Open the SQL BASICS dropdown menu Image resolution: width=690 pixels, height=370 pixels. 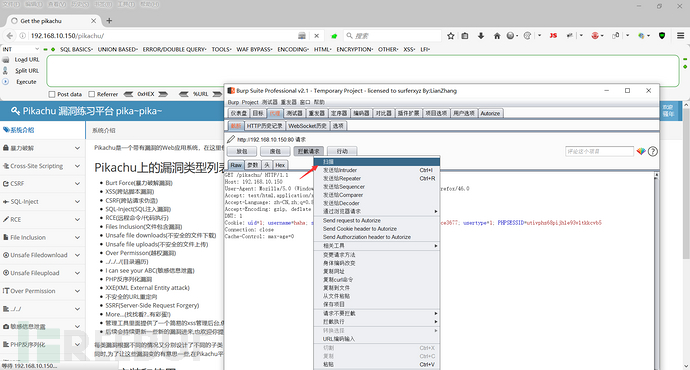(77, 49)
